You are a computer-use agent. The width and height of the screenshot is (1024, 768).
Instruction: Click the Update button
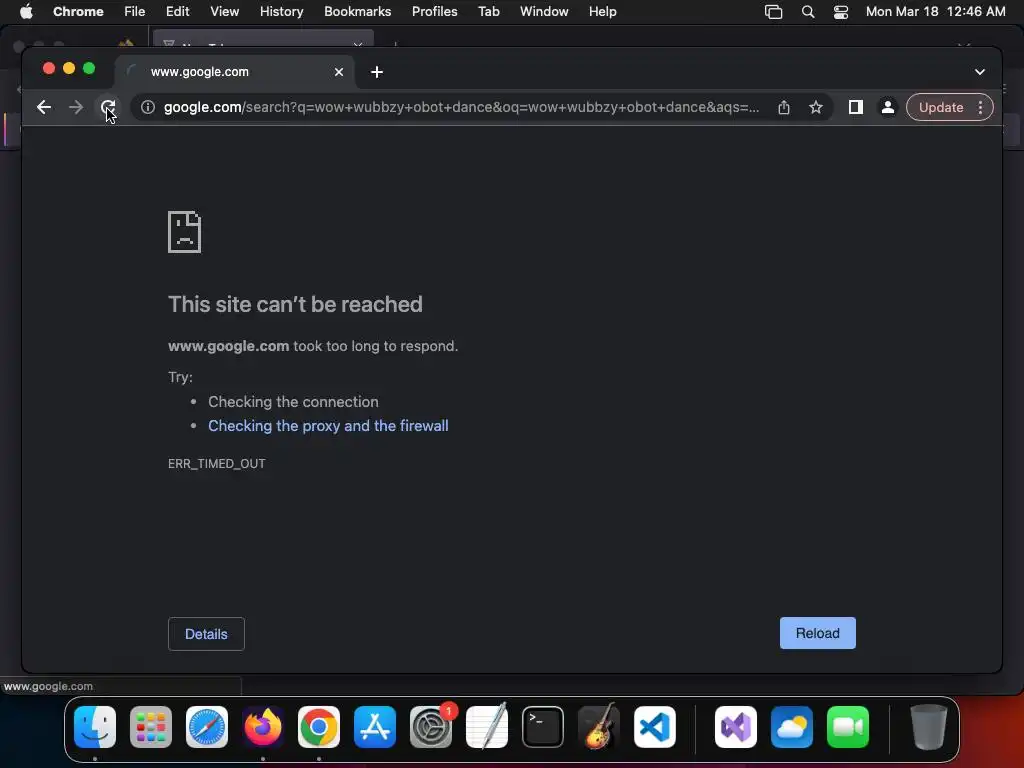[940, 107]
